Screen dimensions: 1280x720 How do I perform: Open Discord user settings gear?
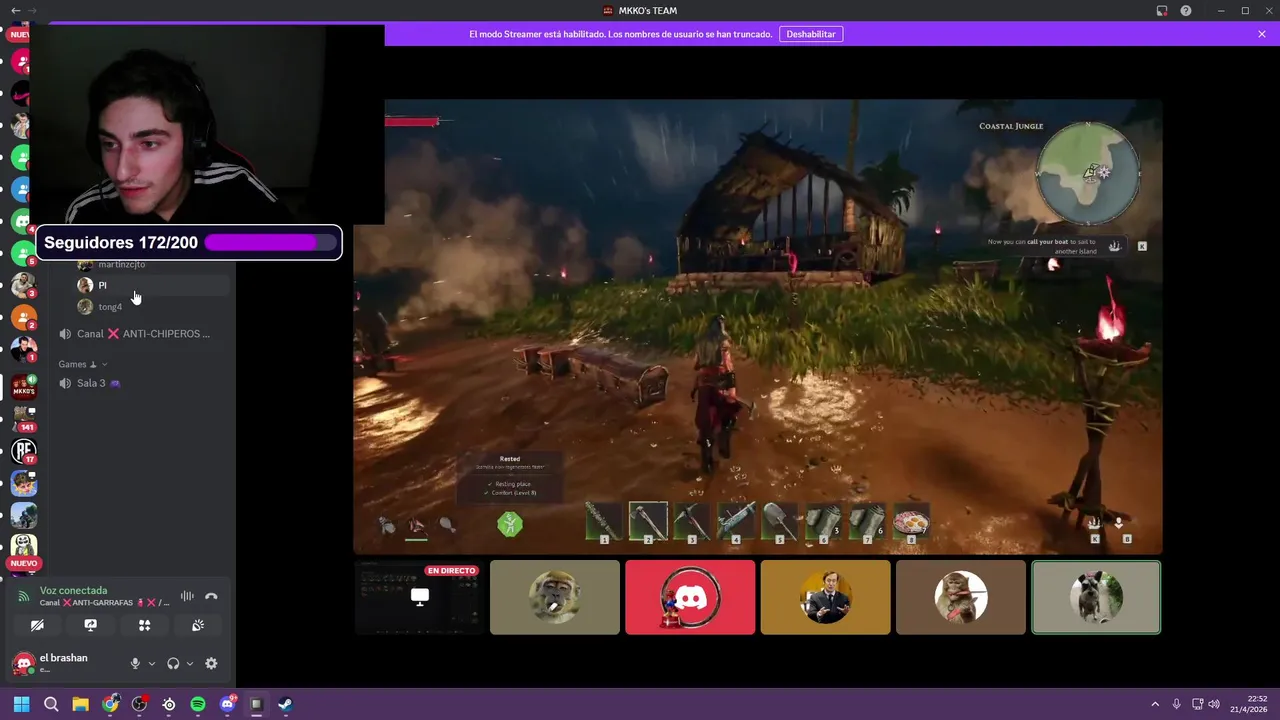pyautogui.click(x=211, y=663)
